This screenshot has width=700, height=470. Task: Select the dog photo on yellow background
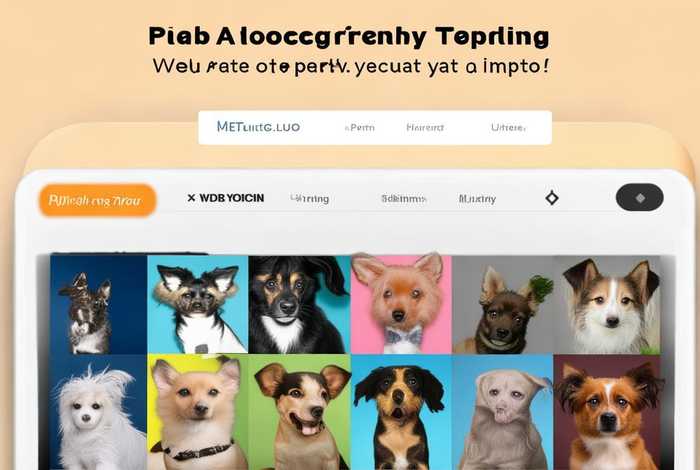click(198, 412)
